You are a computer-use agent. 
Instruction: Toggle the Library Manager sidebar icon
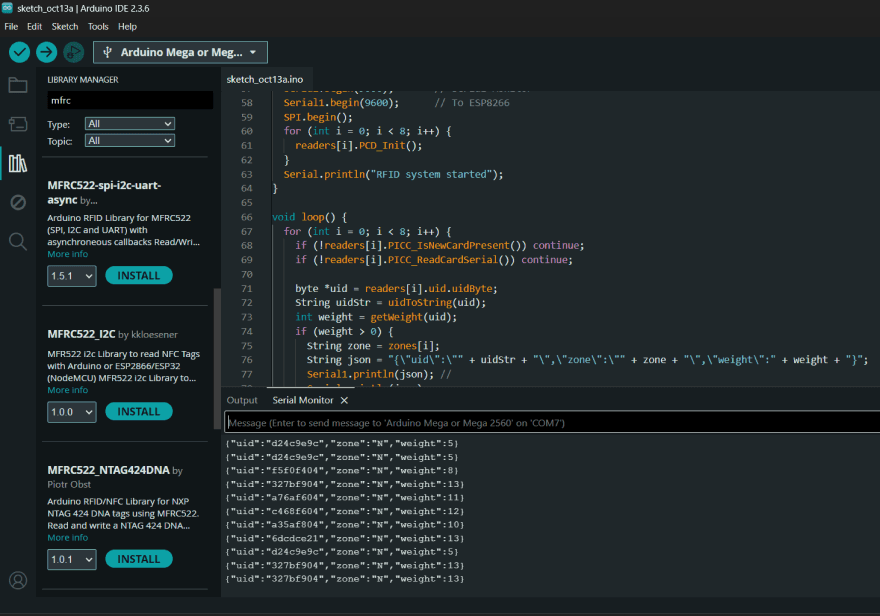(x=18, y=163)
